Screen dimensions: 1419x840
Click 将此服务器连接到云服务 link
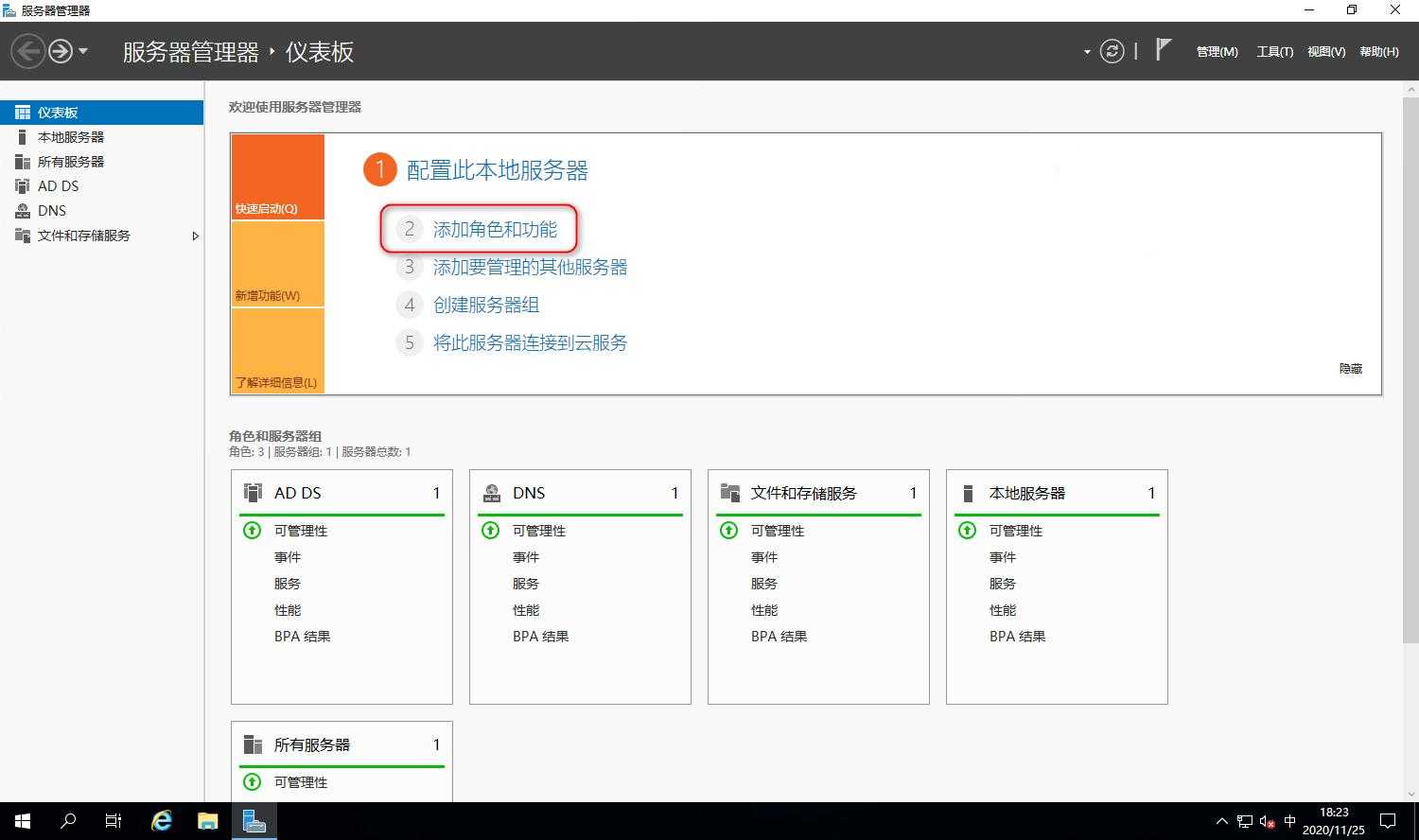pyautogui.click(x=530, y=342)
